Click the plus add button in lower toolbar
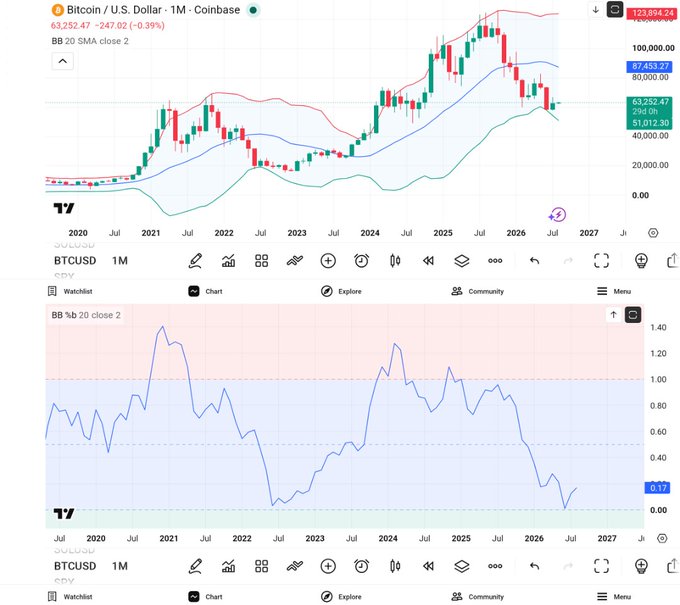This screenshot has height=605, width=680. coord(328,566)
